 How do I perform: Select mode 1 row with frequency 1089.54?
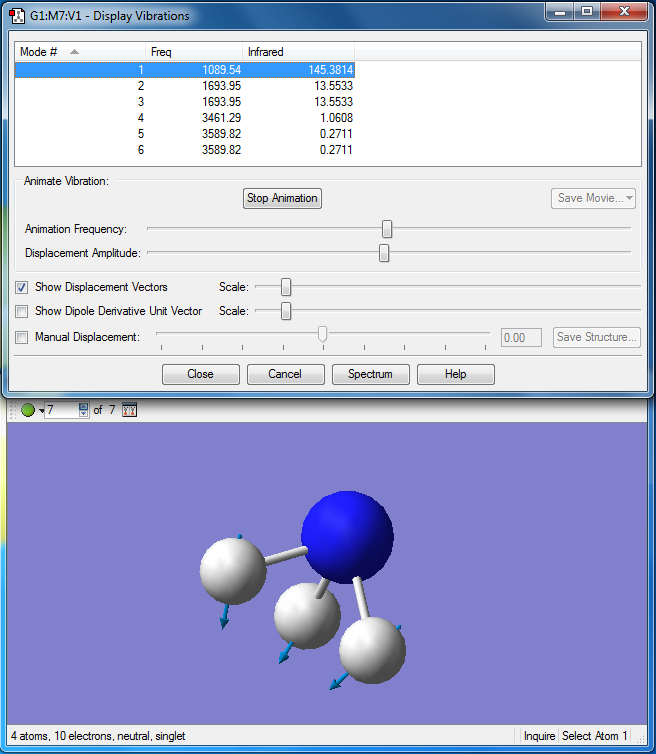tap(185, 70)
